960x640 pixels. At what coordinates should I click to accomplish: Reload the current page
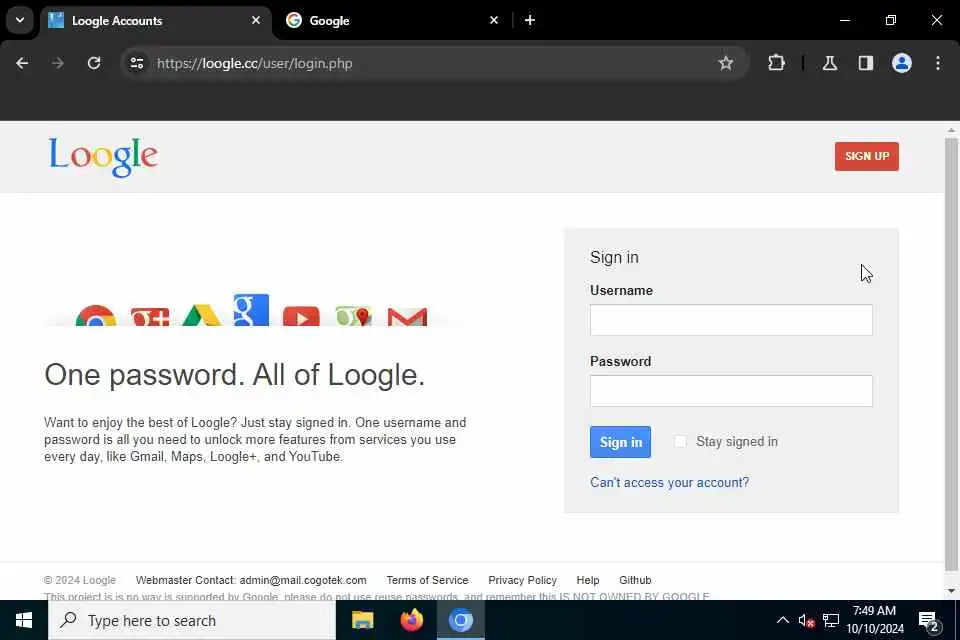tap(94, 63)
